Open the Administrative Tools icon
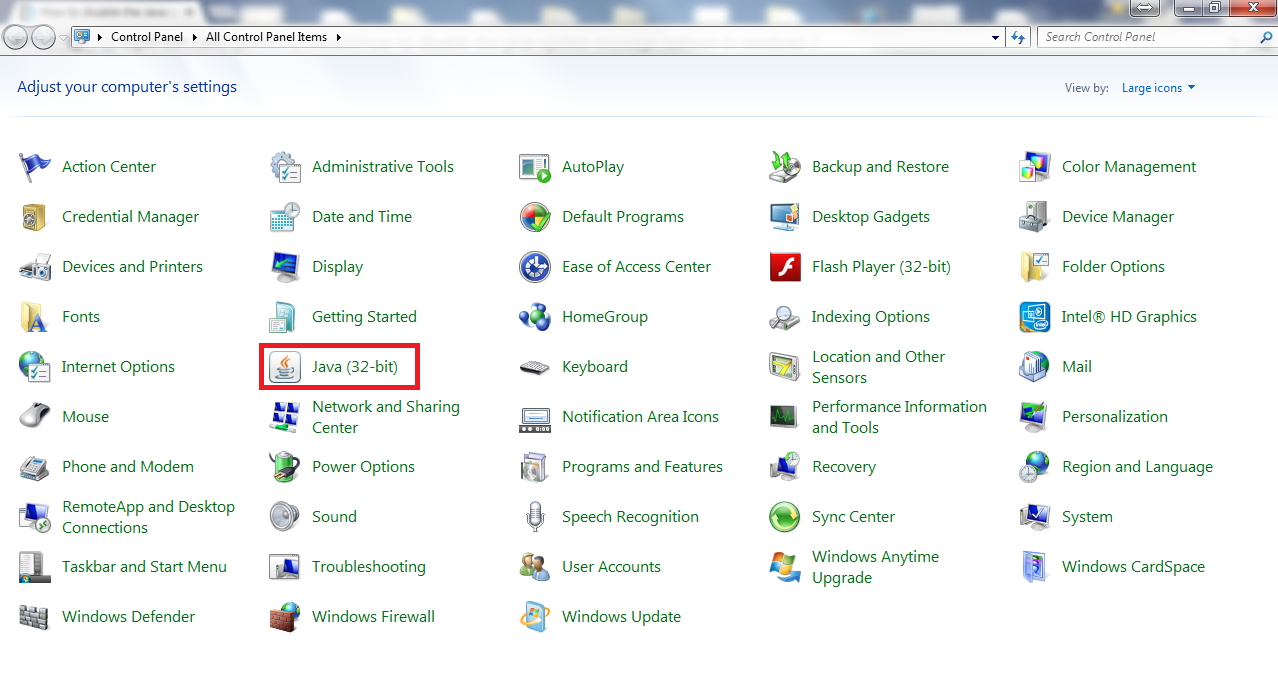This screenshot has height=683, width=1278. 285,167
